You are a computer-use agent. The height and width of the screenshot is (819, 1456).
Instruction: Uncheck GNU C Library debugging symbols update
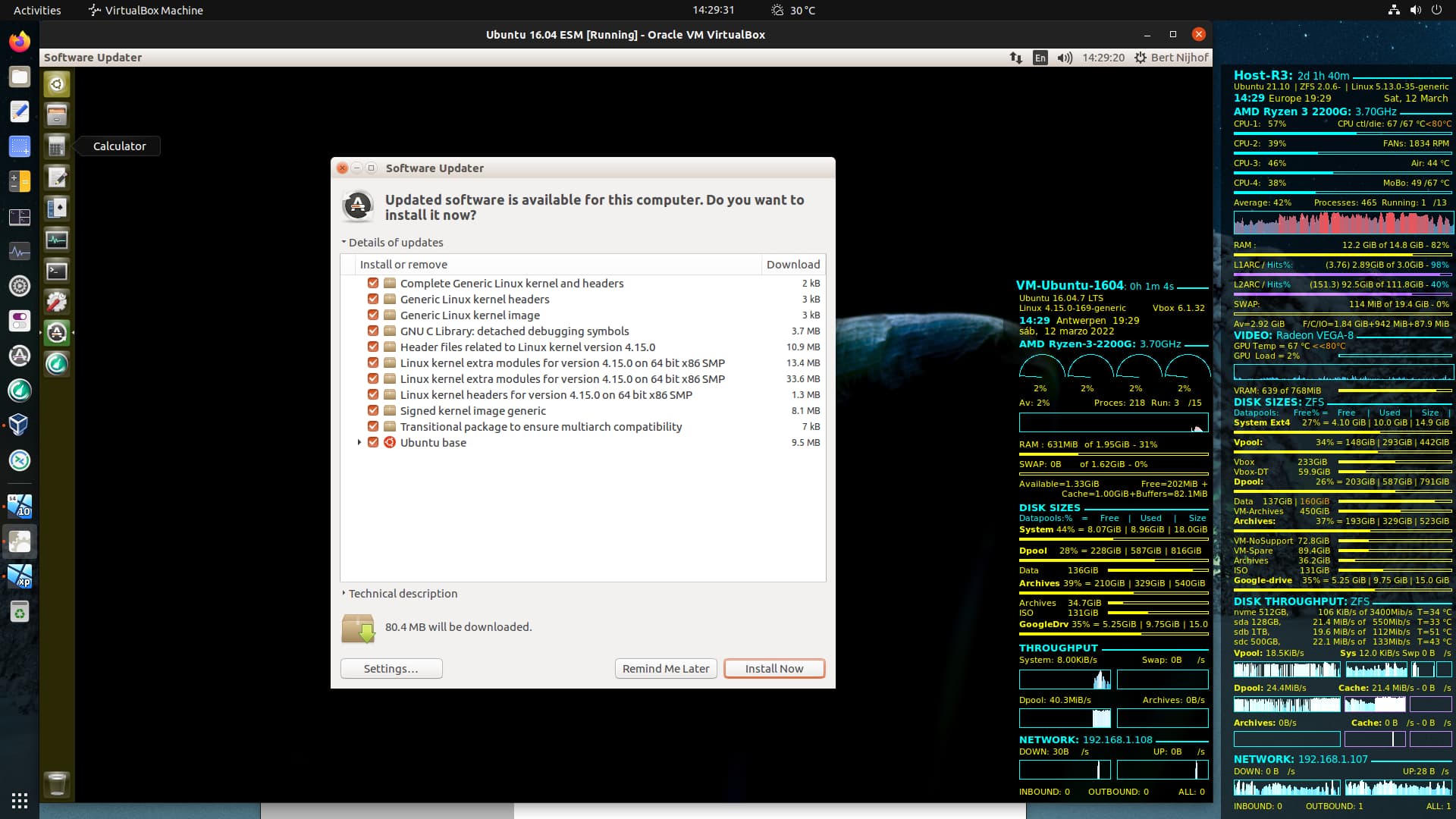(372, 331)
